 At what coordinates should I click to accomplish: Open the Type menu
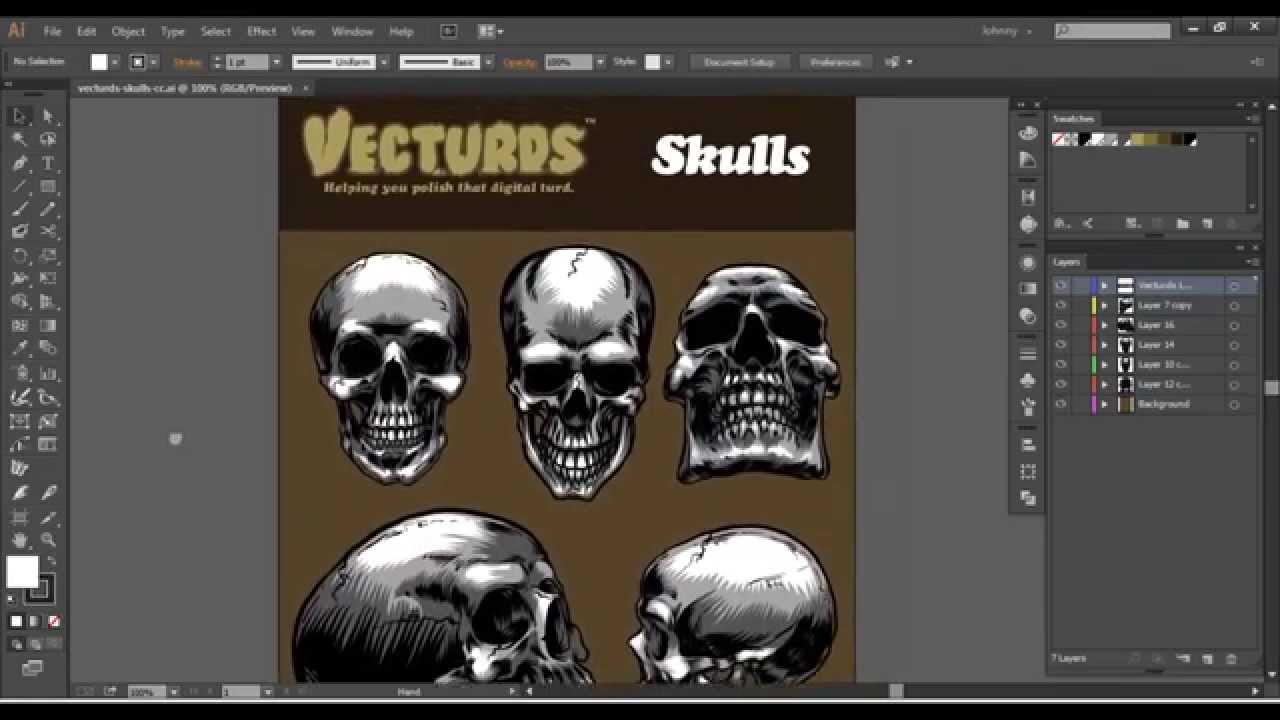173,31
